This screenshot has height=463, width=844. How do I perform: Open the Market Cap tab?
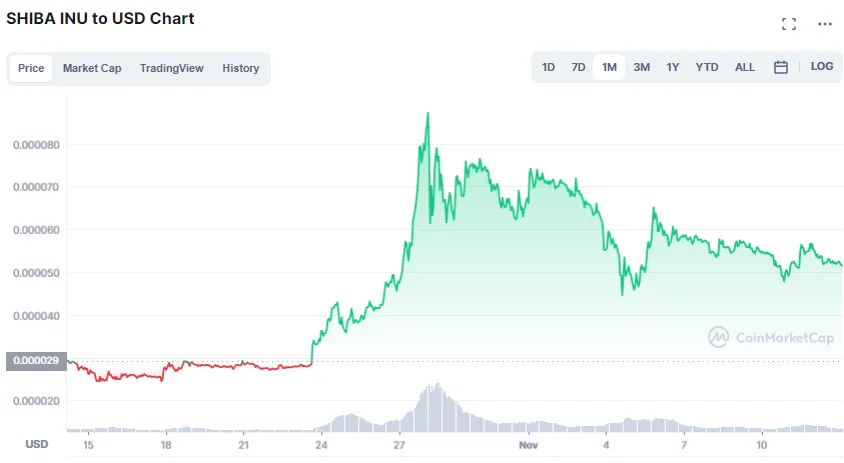[92, 68]
